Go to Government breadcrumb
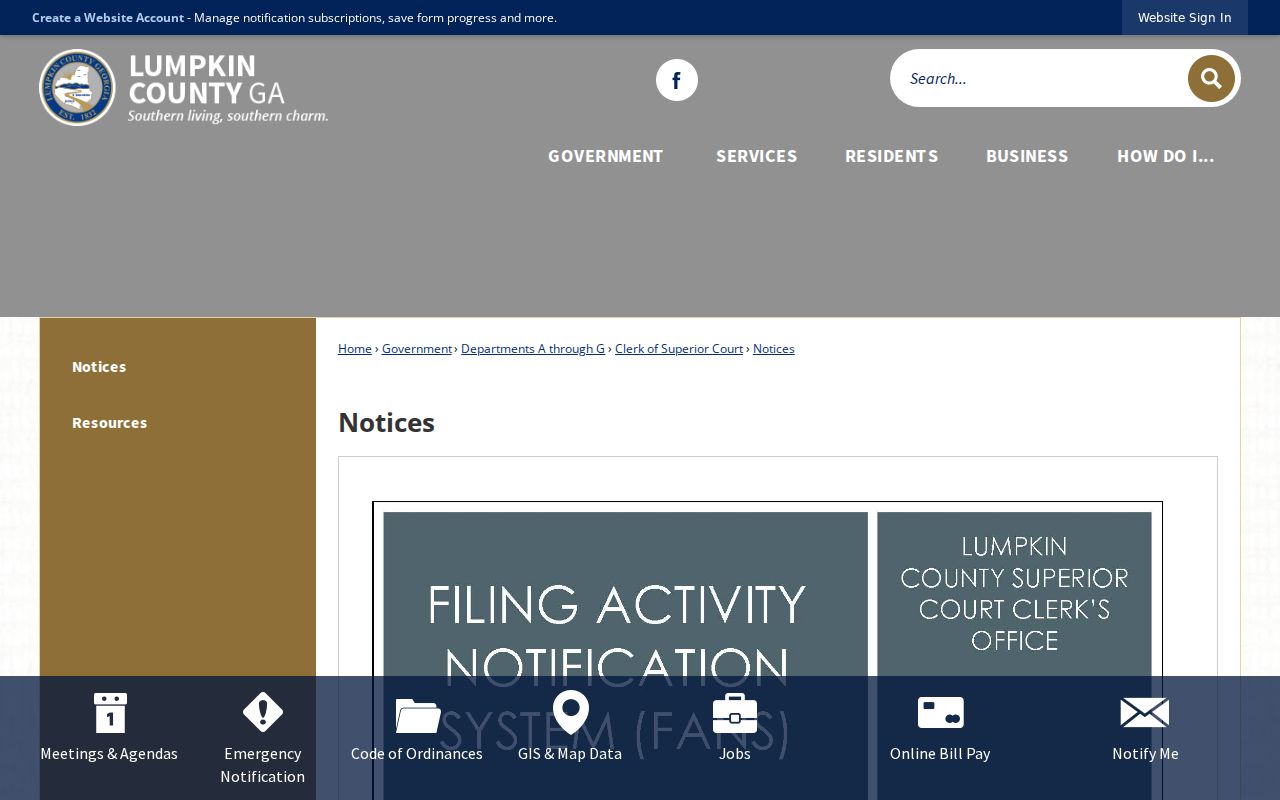 [x=417, y=349]
